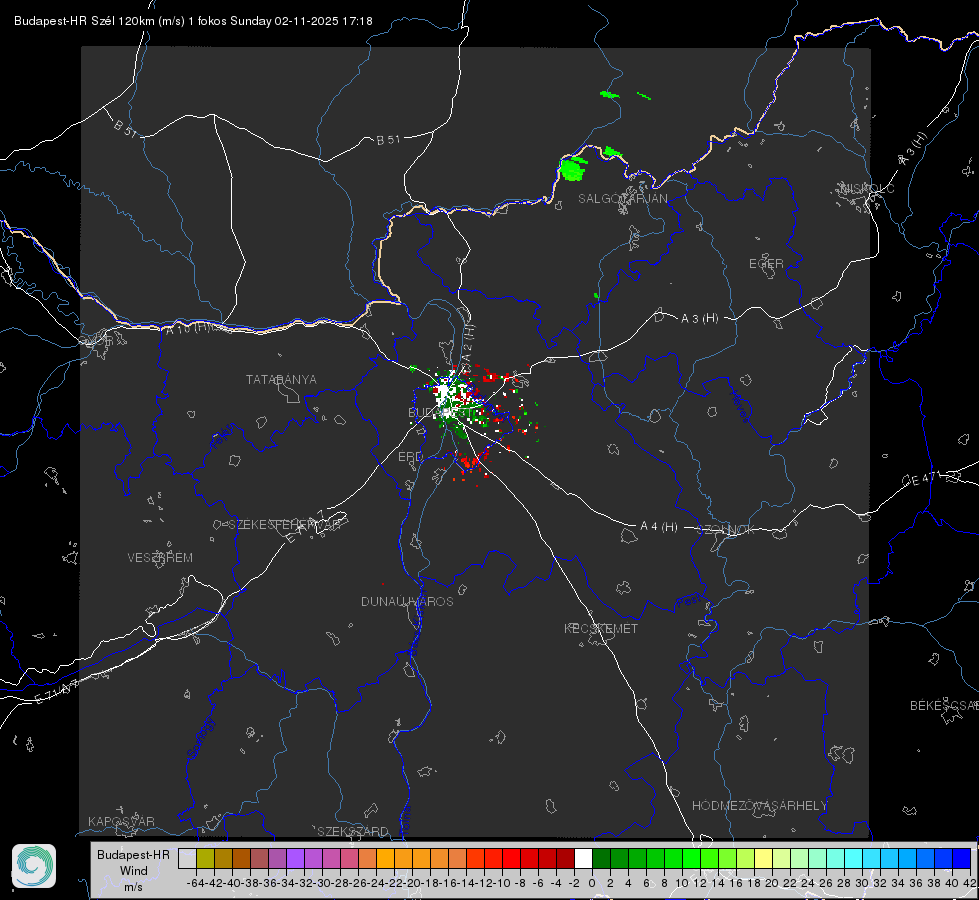This screenshot has height=900, width=979.
Task: Click the KECSKEMÉT city label
Action: [x=601, y=628]
